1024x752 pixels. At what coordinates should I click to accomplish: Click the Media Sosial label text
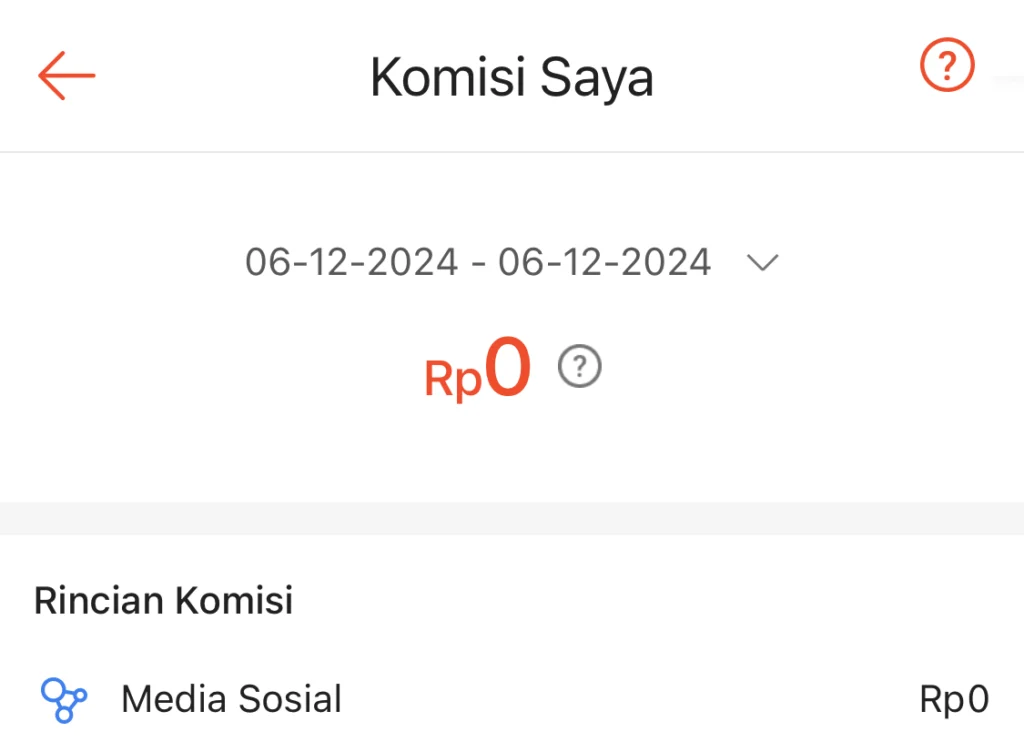[x=231, y=699]
